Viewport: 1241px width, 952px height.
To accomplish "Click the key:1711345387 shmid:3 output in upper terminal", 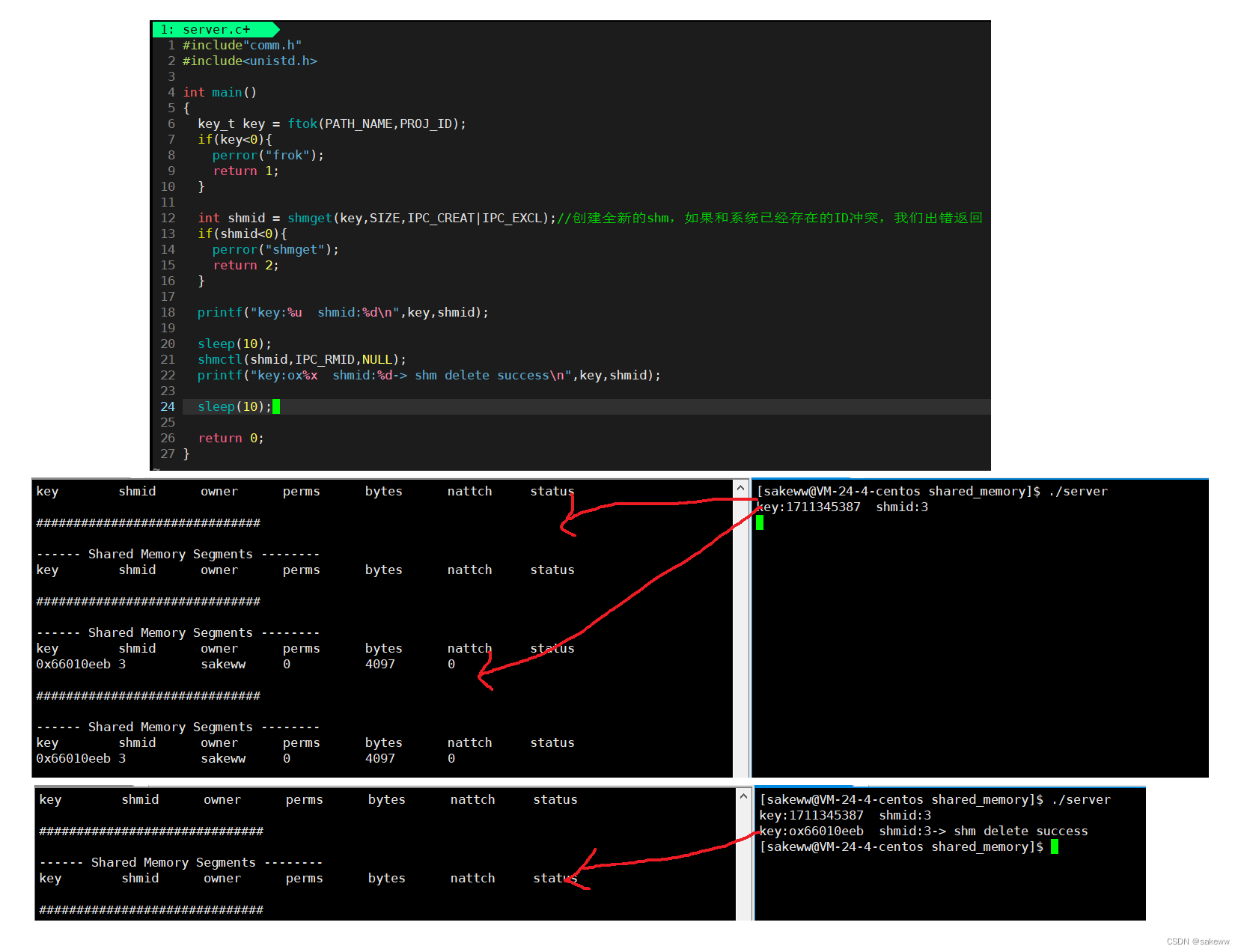I will [844, 507].
